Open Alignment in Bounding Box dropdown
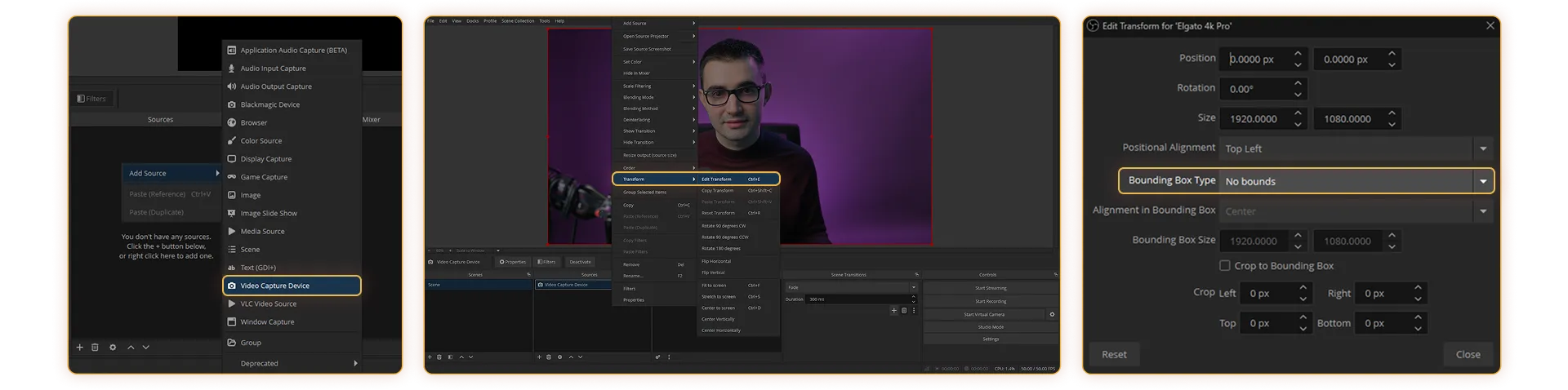 pos(1356,211)
